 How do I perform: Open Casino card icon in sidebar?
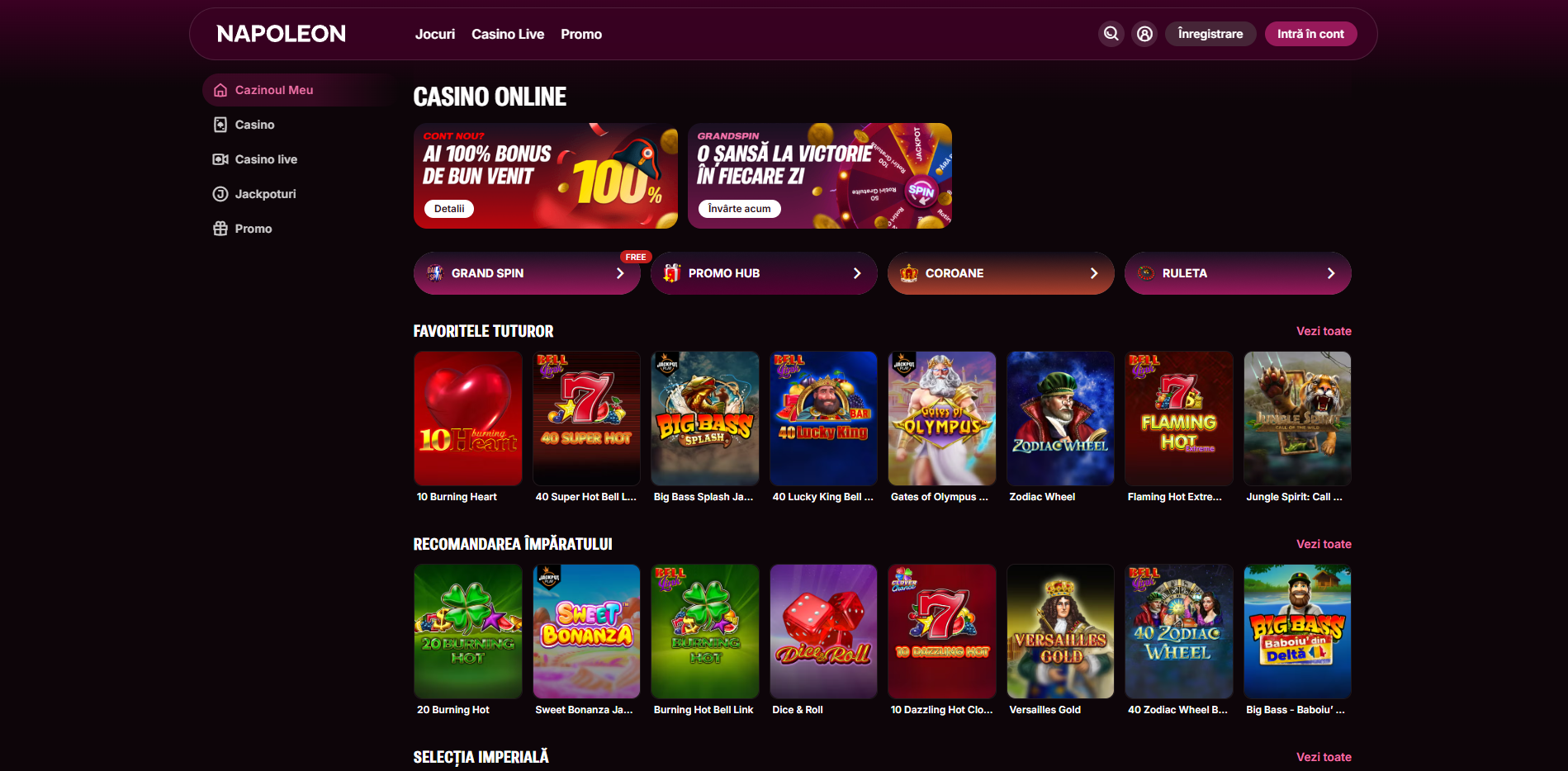pos(220,125)
